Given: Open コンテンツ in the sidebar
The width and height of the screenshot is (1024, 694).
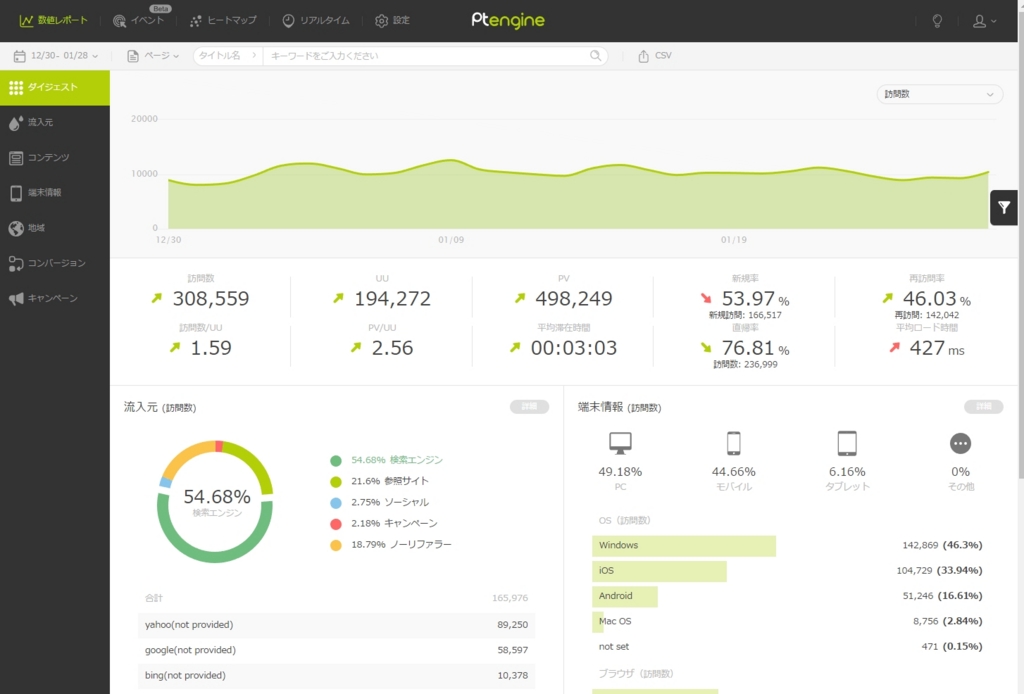Looking at the screenshot, I should pyautogui.click(x=55, y=157).
